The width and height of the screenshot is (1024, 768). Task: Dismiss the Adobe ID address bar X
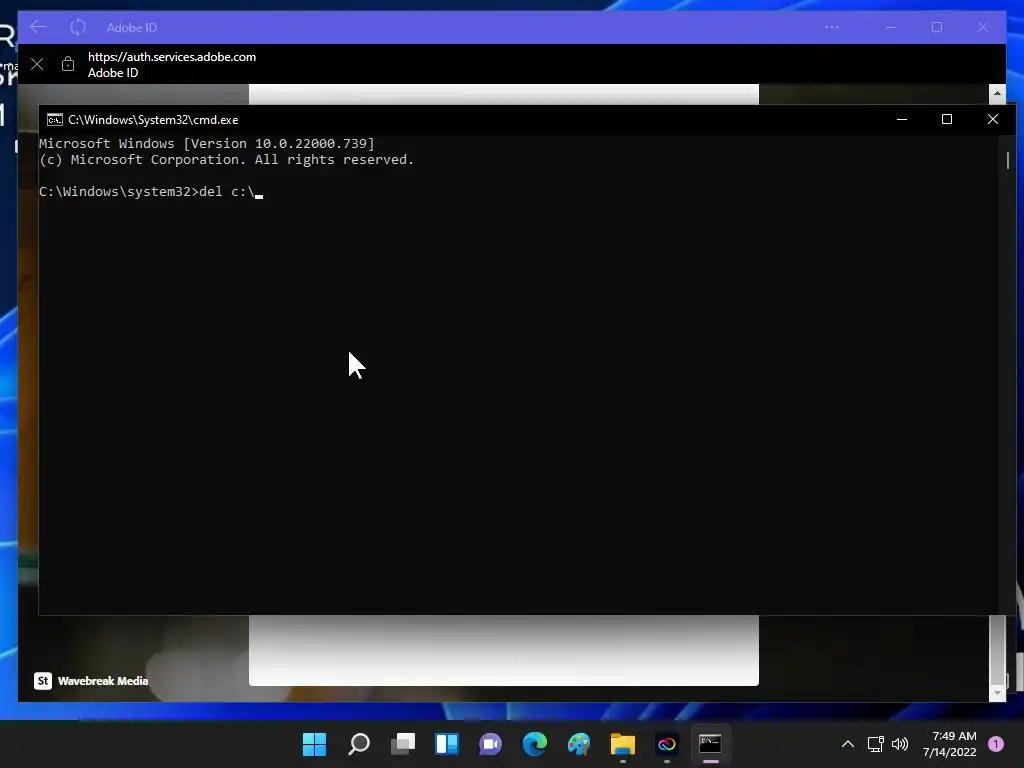(x=37, y=64)
